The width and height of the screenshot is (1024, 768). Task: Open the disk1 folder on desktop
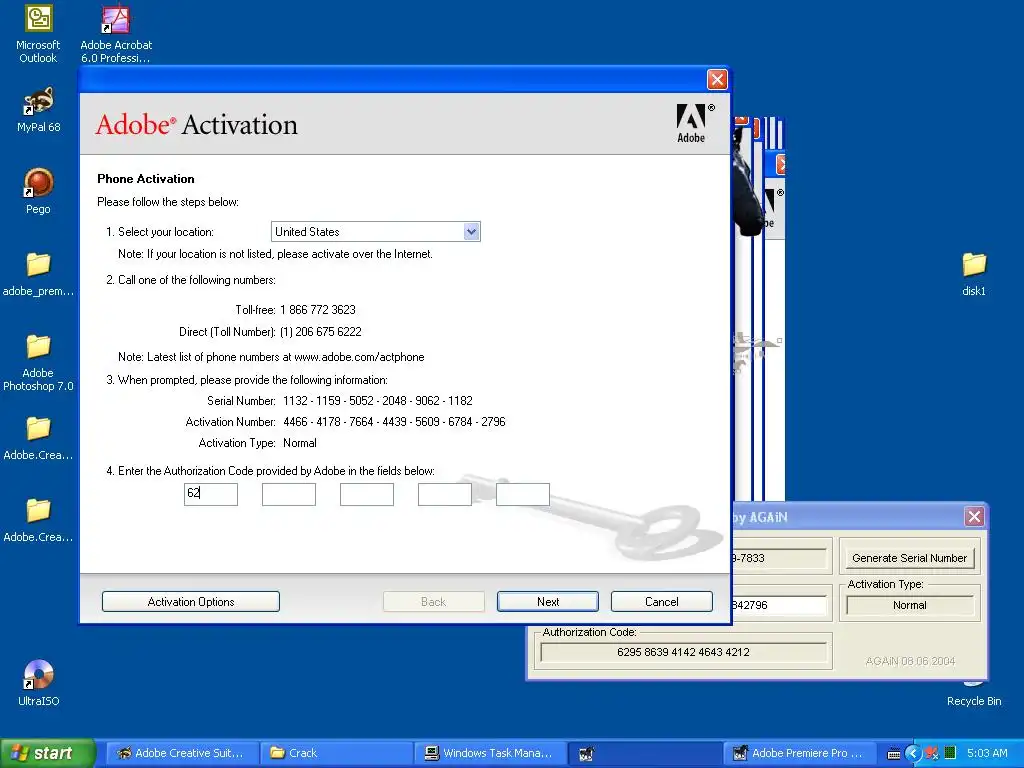974,274
